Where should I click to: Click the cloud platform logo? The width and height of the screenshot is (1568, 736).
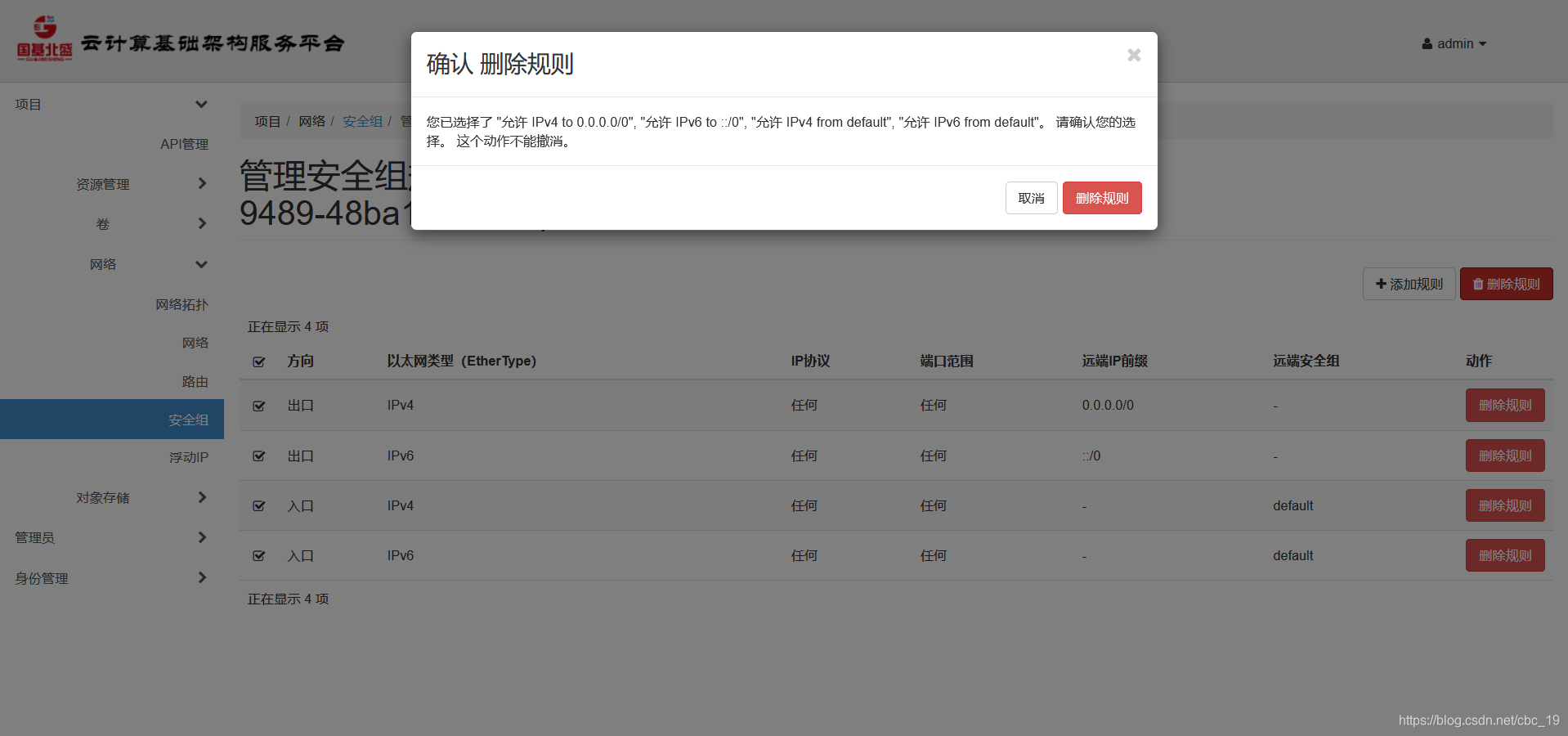(x=180, y=39)
